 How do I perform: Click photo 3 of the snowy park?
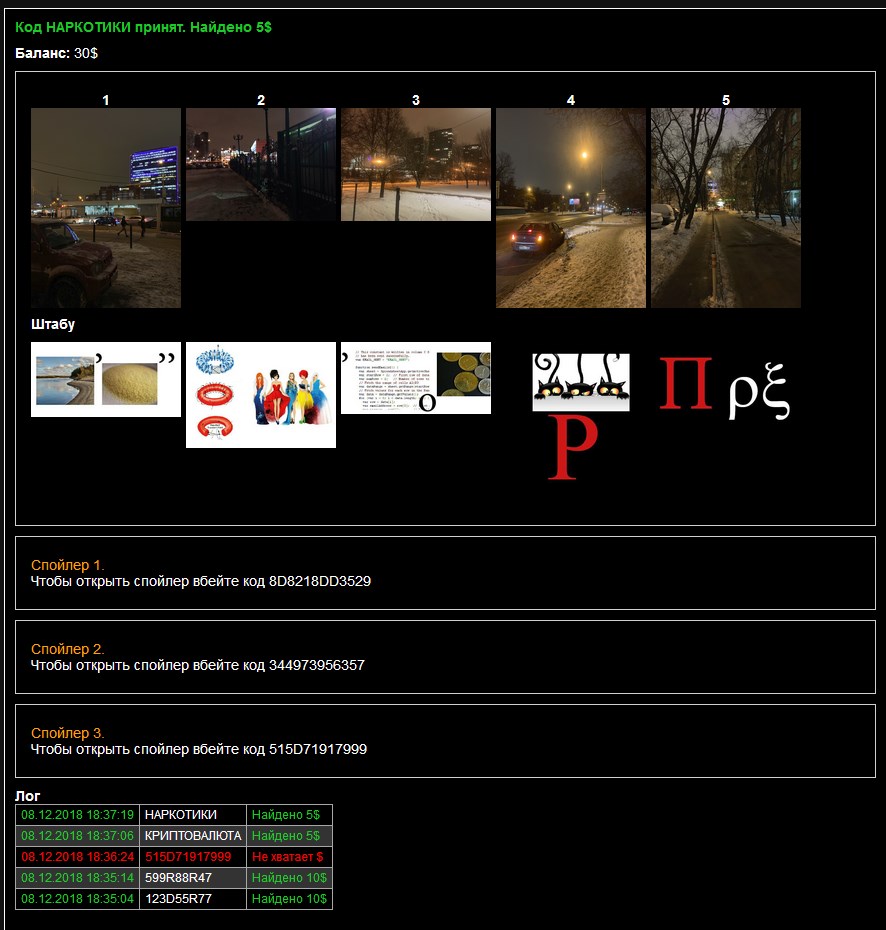[x=416, y=164]
